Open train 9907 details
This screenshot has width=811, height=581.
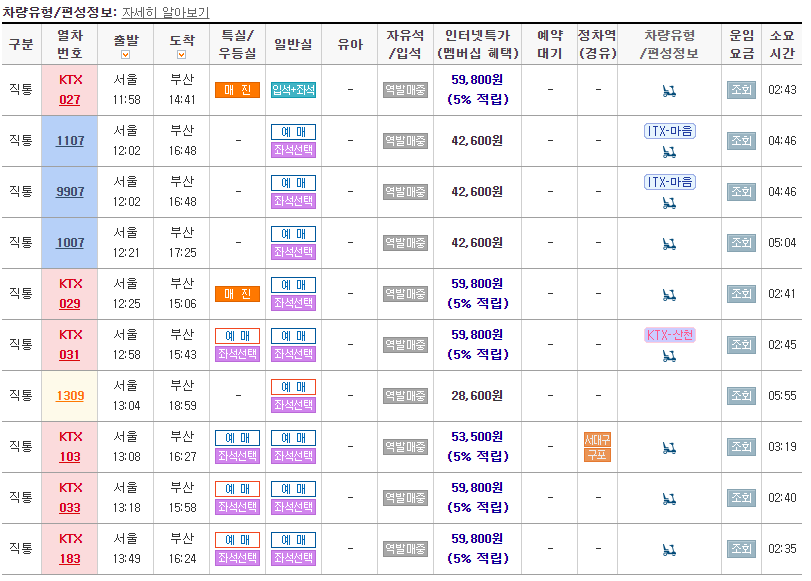pos(70,192)
